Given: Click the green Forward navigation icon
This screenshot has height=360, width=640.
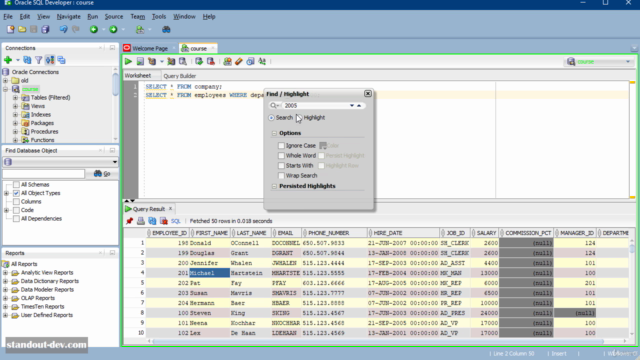Looking at the screenshot, I should pos(113,29).
